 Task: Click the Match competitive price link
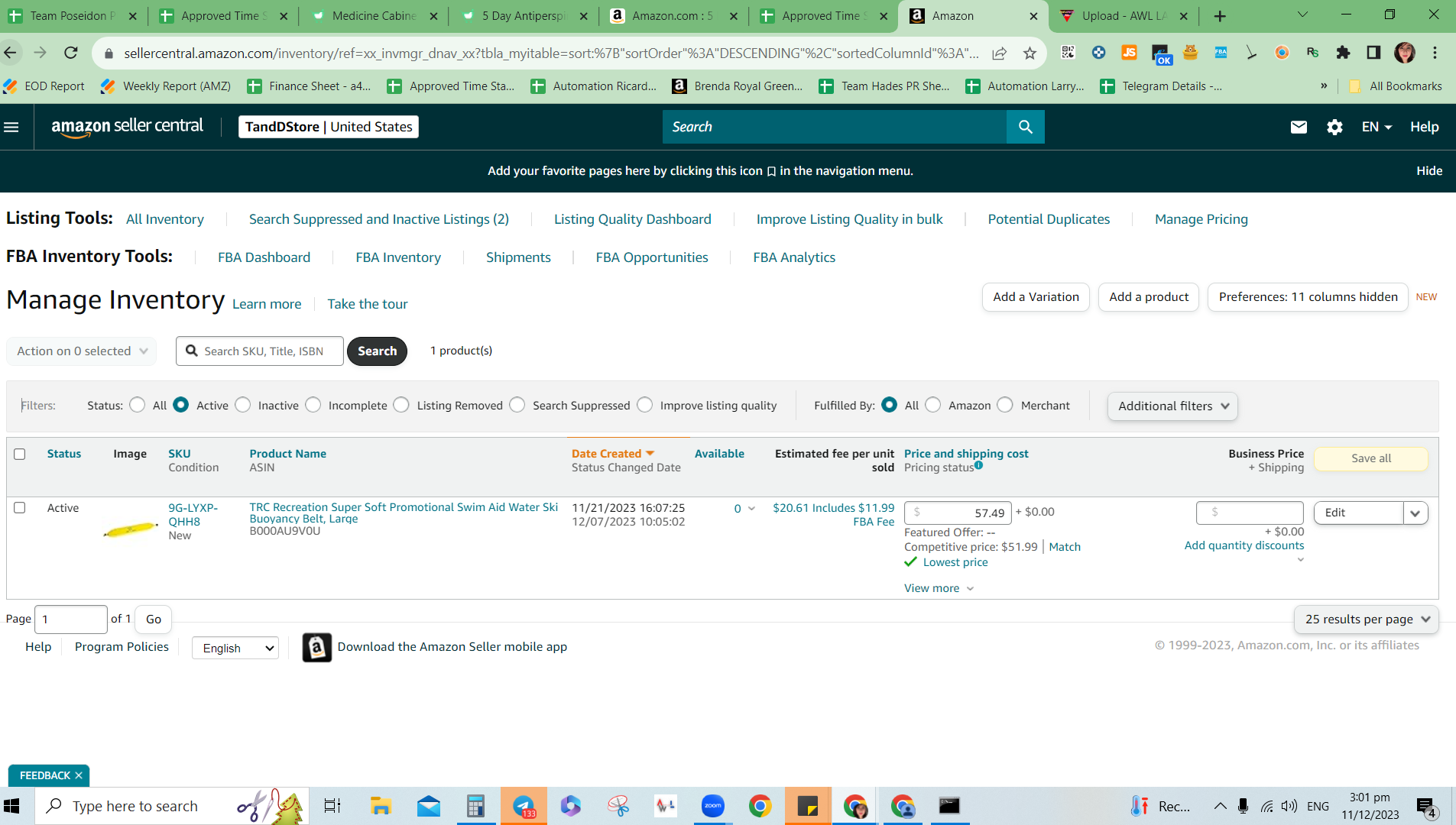click(x=1065, y=547)
